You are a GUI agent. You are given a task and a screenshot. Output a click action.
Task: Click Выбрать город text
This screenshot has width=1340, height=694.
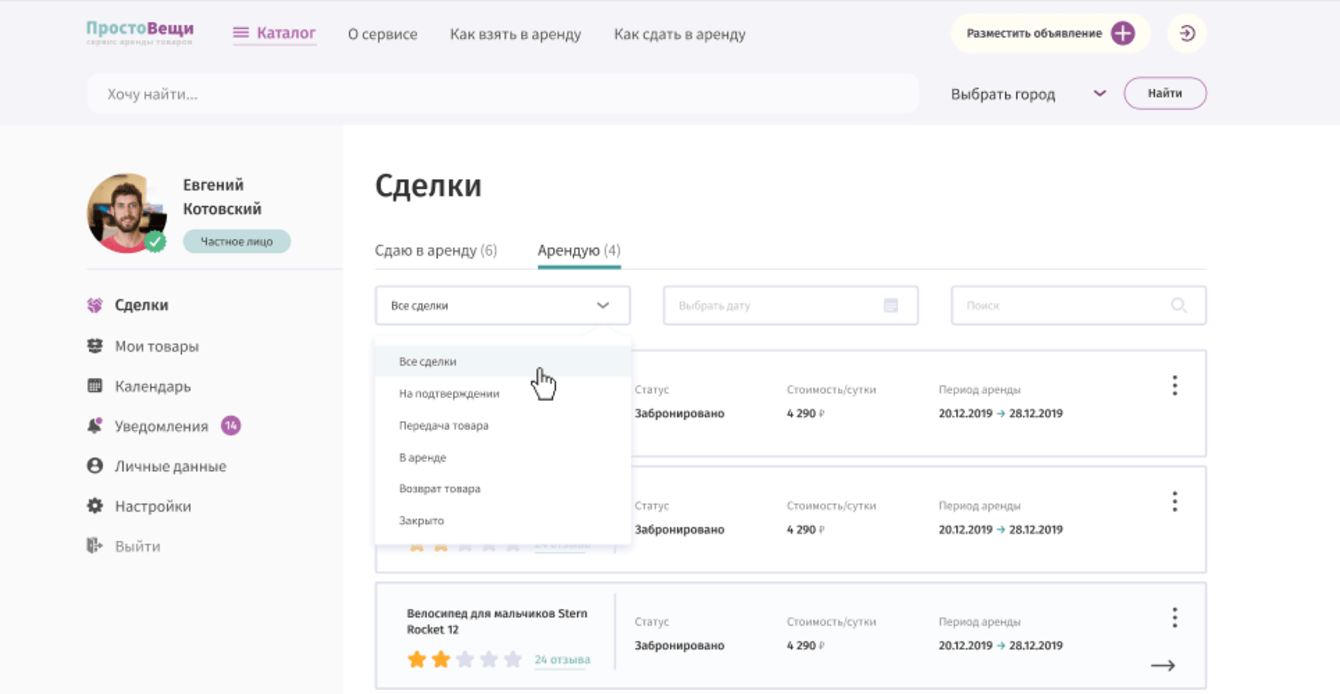[1003, 94]
